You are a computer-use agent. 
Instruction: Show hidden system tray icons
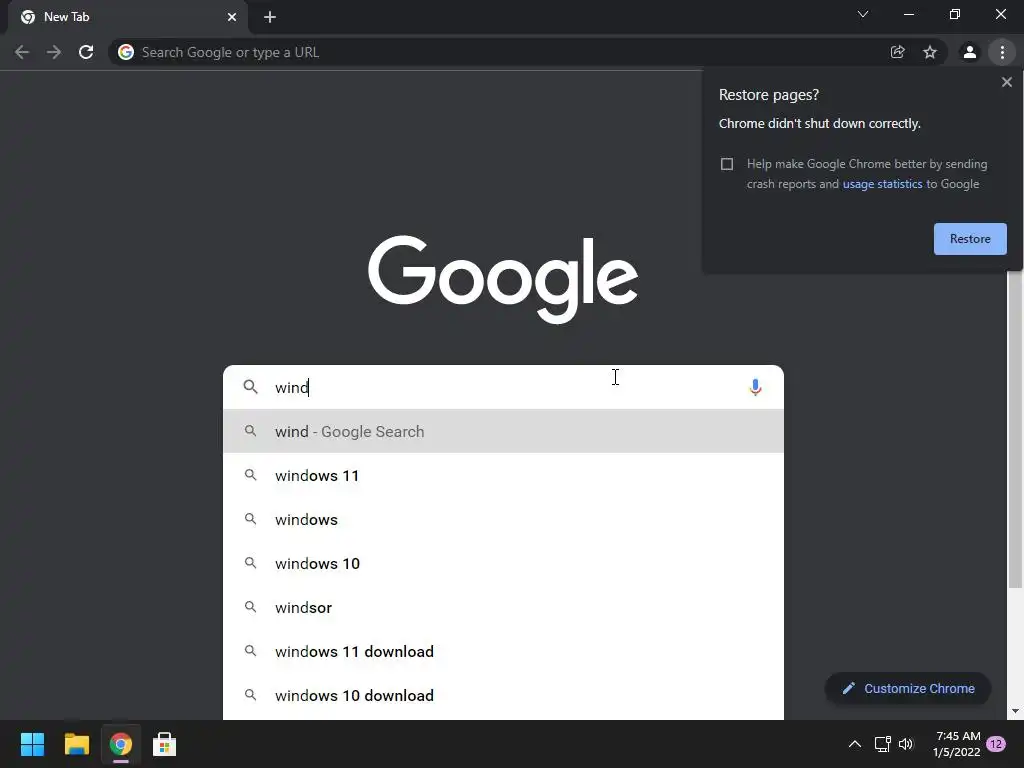point(854,744)
